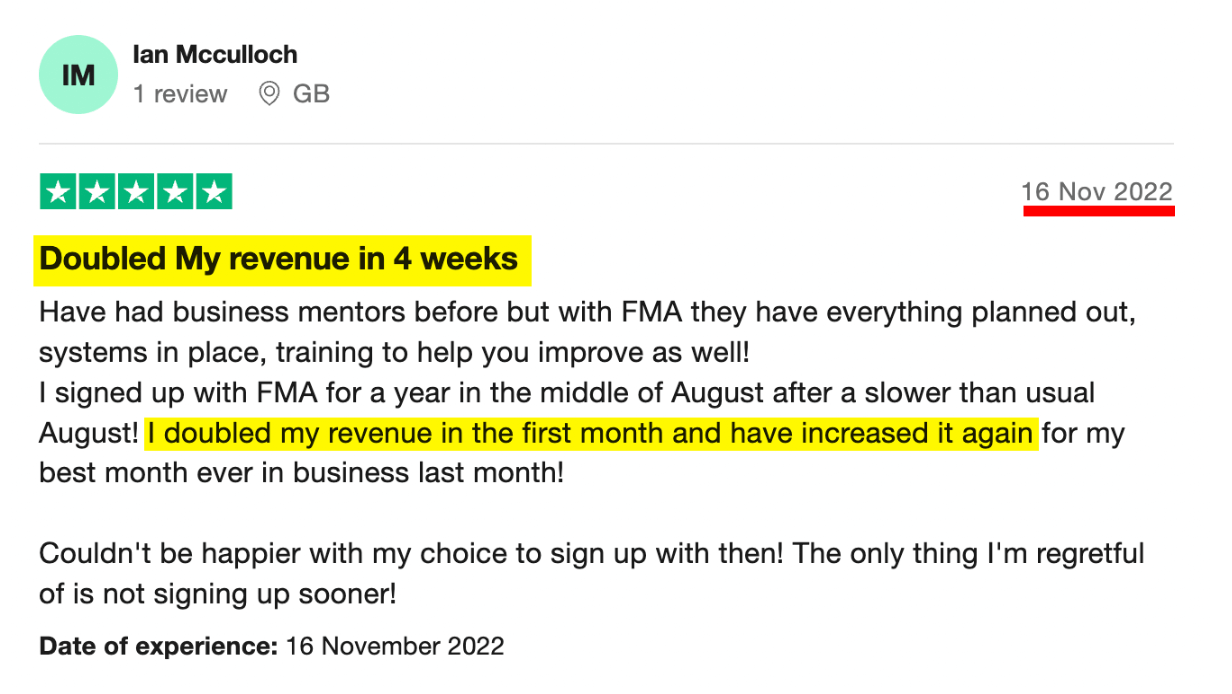Click highlighted 'I doubled my revenue' sentence
The height and width of the screenshot is (694, 1232).
click(593, 434)
